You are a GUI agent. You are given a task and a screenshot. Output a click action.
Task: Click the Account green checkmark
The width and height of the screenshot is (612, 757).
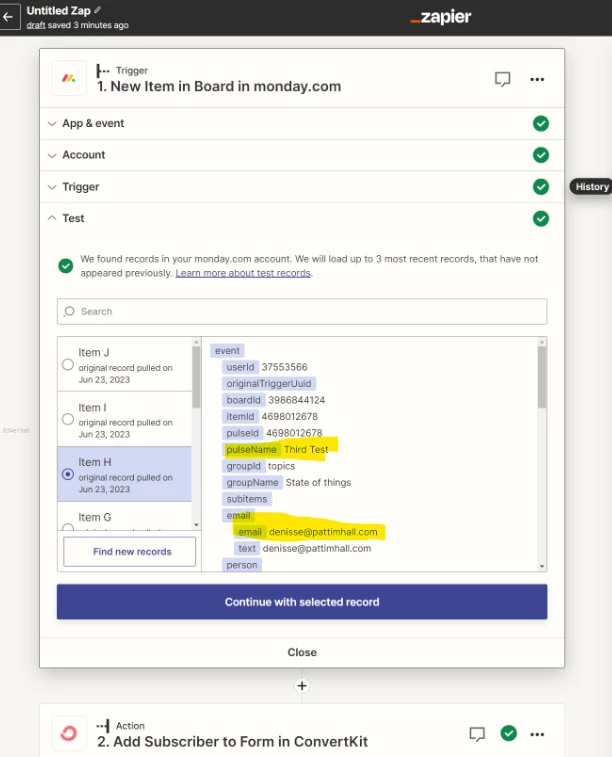pos(541,155)
